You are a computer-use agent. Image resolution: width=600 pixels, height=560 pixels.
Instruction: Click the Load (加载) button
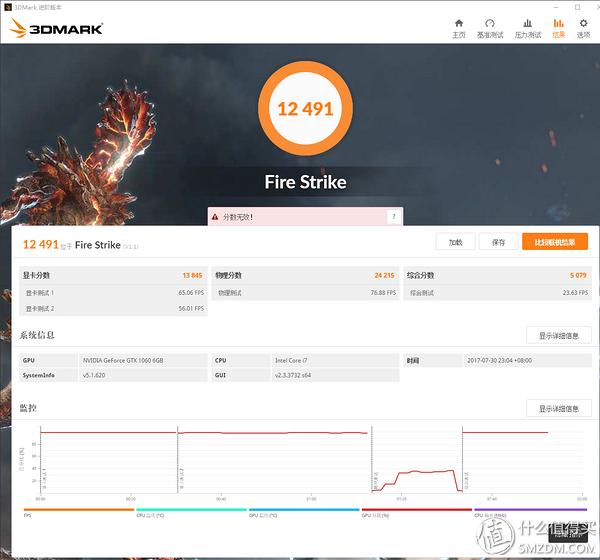click(x=455, y=242)
